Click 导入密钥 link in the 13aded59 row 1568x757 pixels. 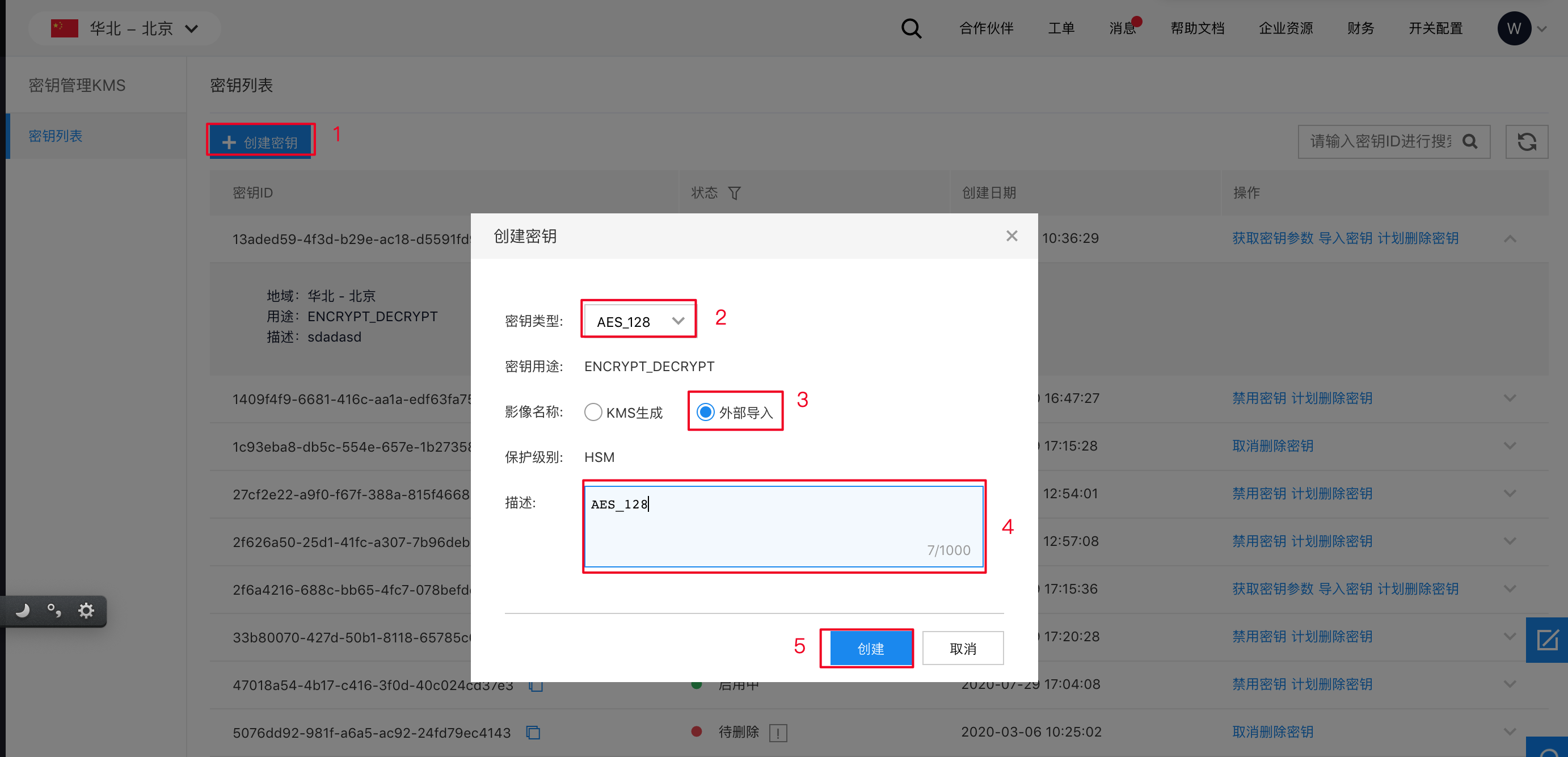point(1344,238)
